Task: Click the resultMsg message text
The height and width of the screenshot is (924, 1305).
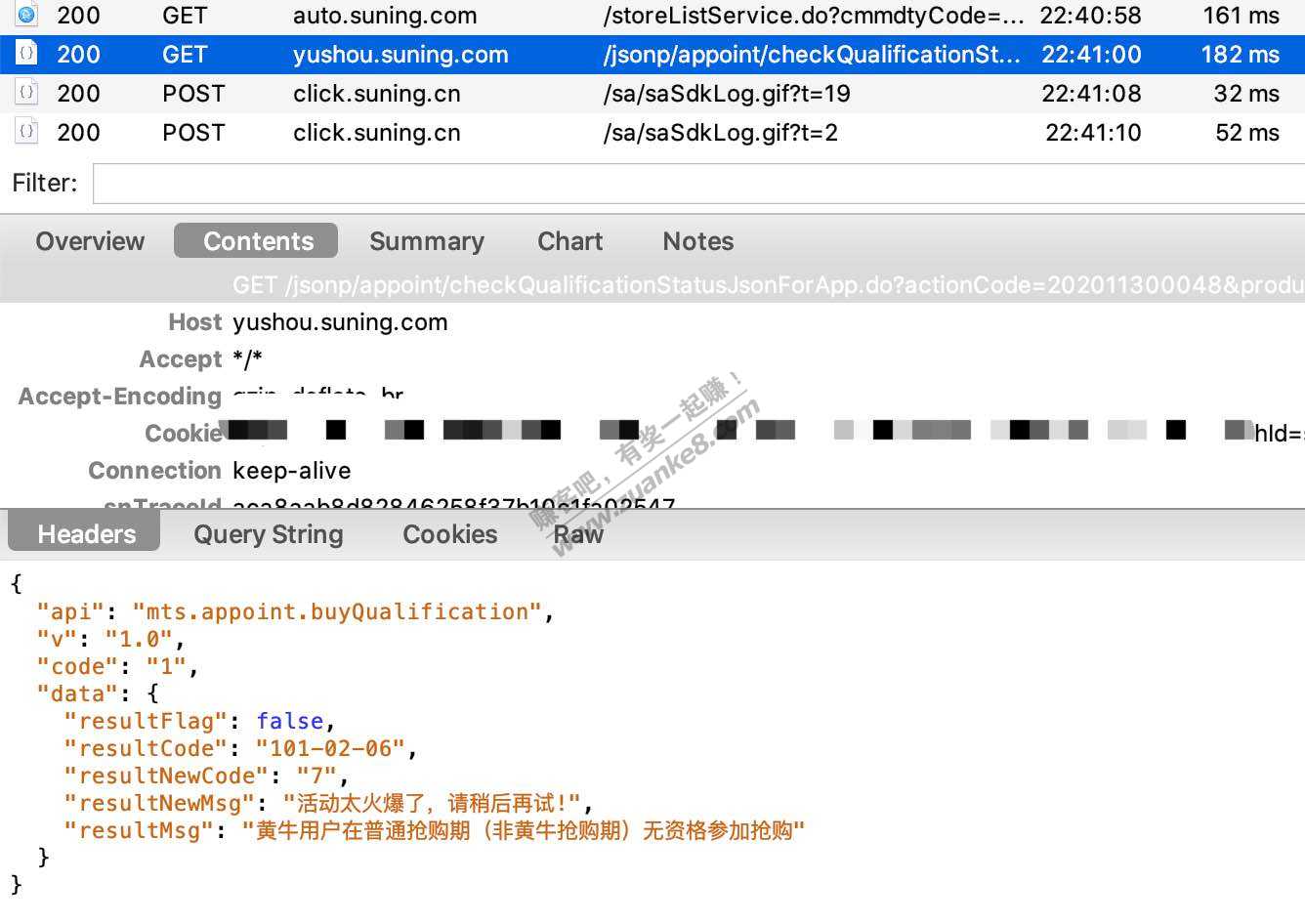Action: pos(524,830)
